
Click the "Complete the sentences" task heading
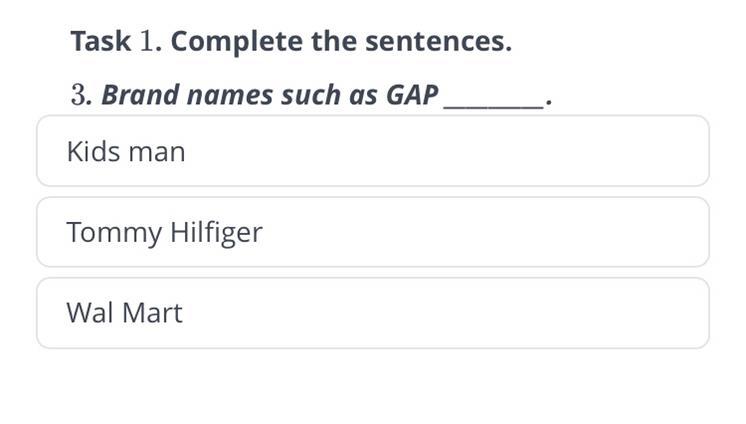(291, 41)
